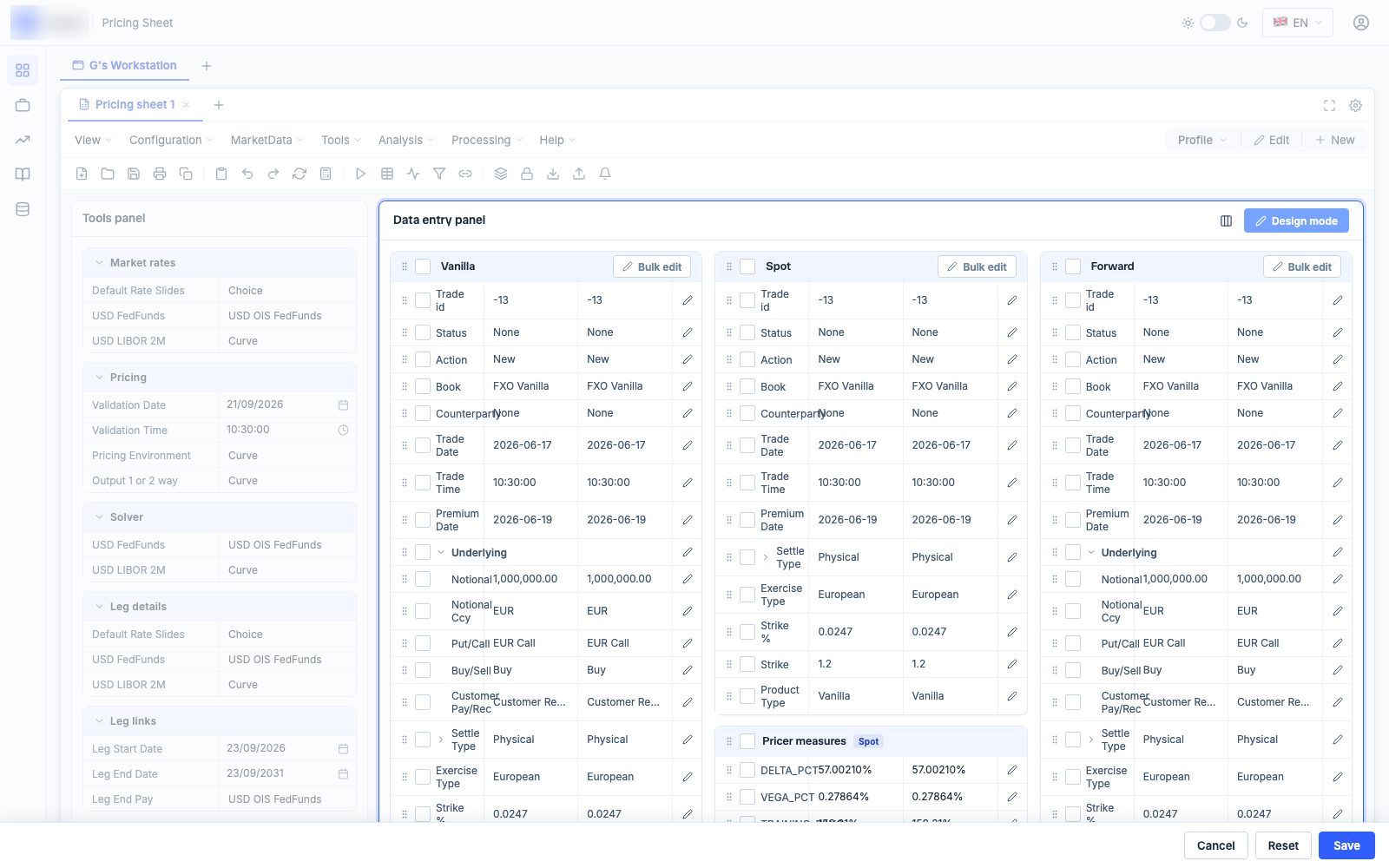
Task: Click the Design mode button
Action: click(1296, 220)
